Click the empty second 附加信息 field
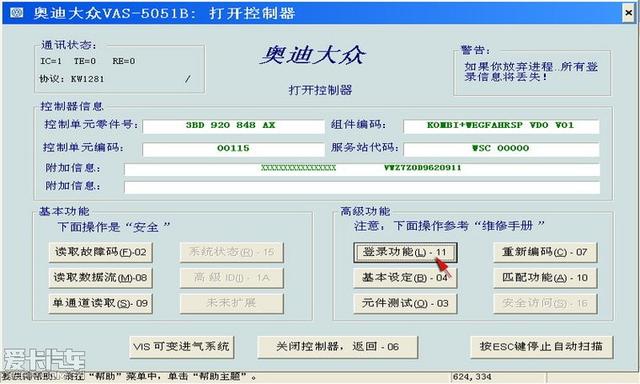This screenshot has height=384, width=640. (362, 187)
